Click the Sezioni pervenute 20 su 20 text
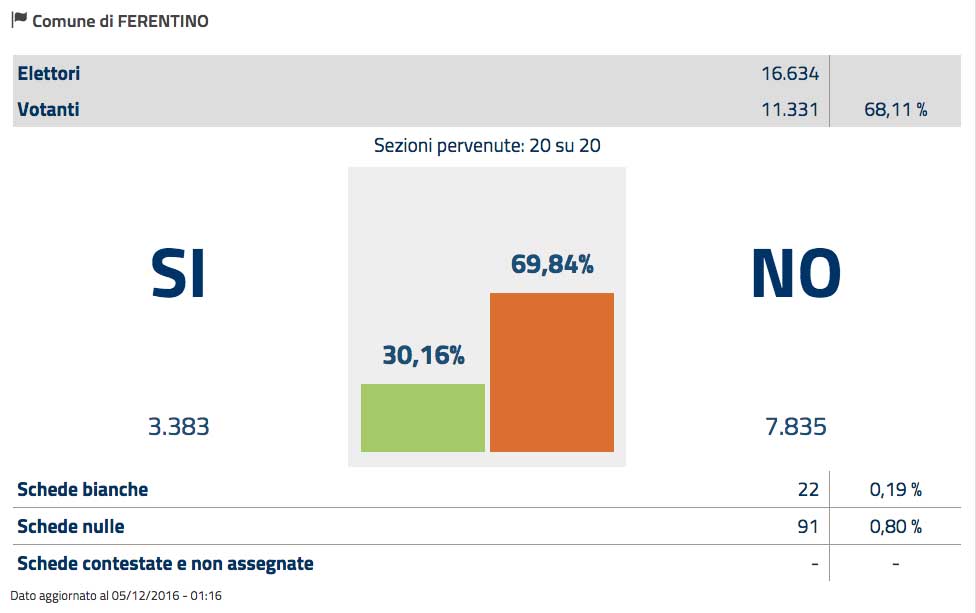Screen dimensions: 976x613 (x=487, y=146)
